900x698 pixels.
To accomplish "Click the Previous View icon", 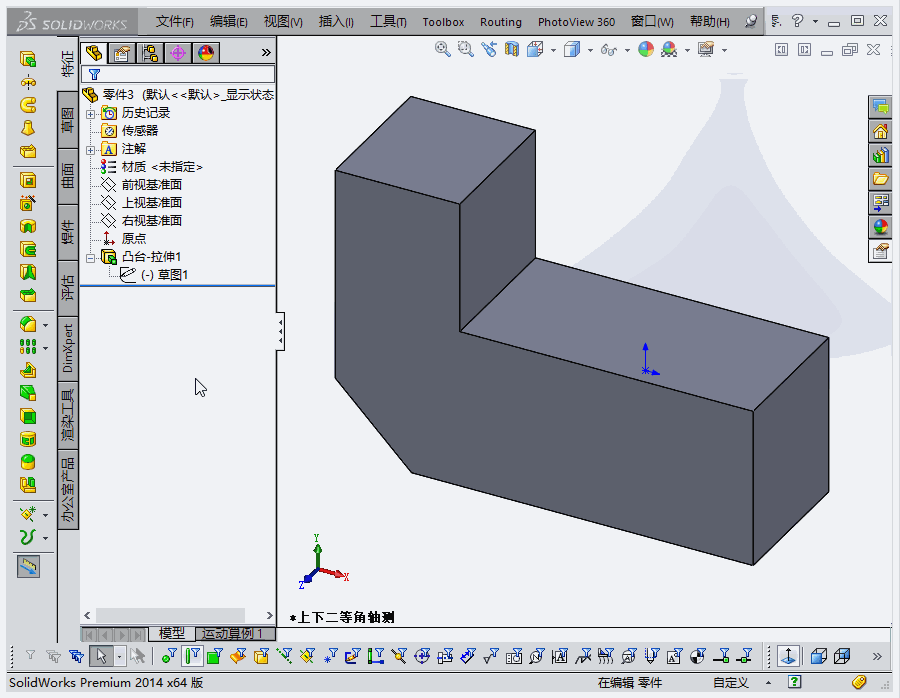I will (489, 50).
